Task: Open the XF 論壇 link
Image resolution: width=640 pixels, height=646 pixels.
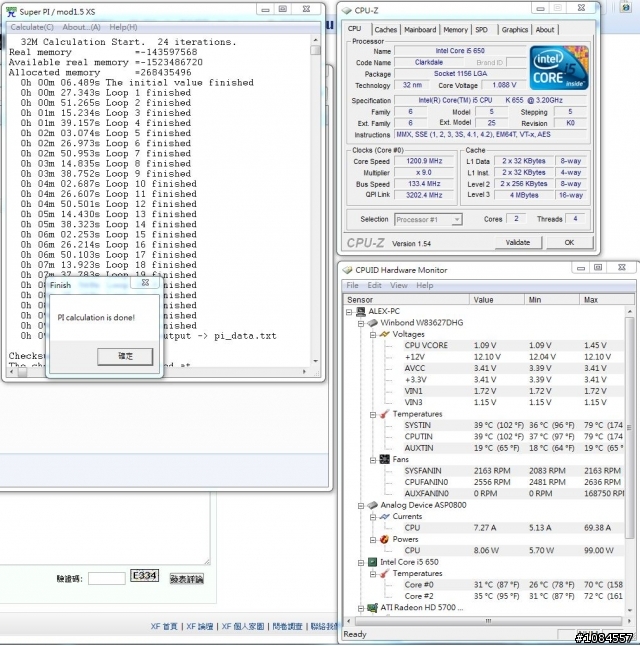Action: 199,626
